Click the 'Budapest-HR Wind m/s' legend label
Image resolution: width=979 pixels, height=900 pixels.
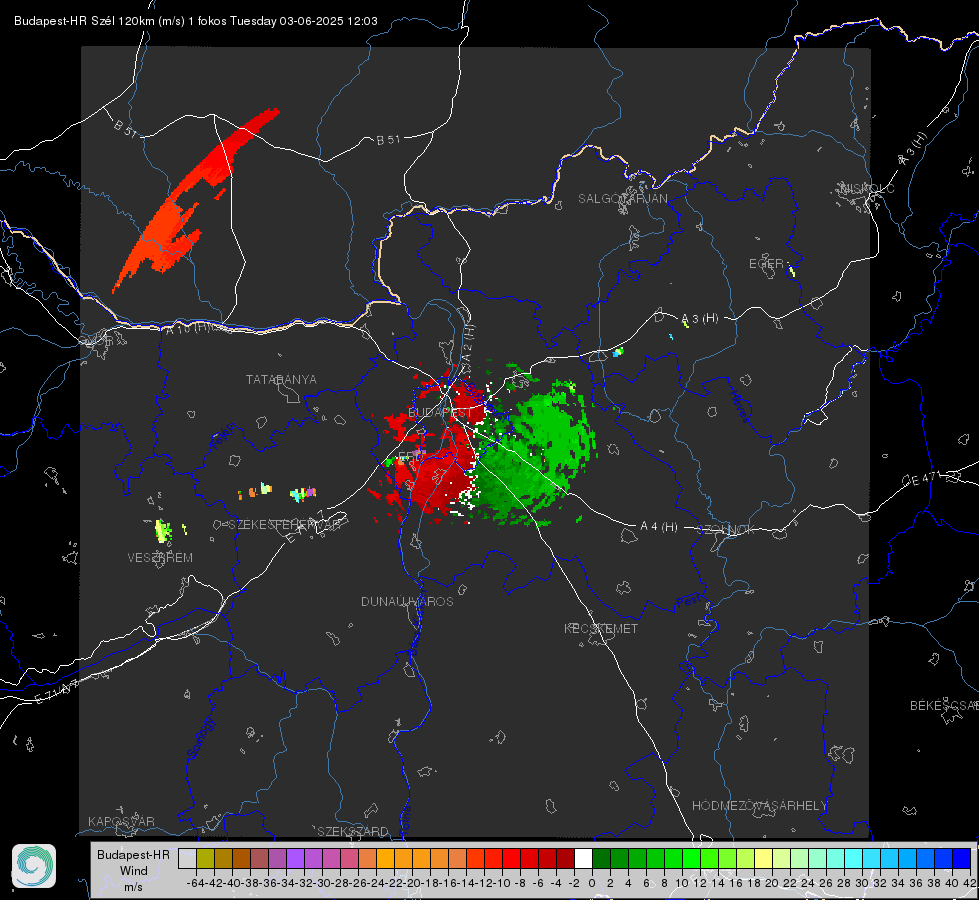[x=133, y=870]
